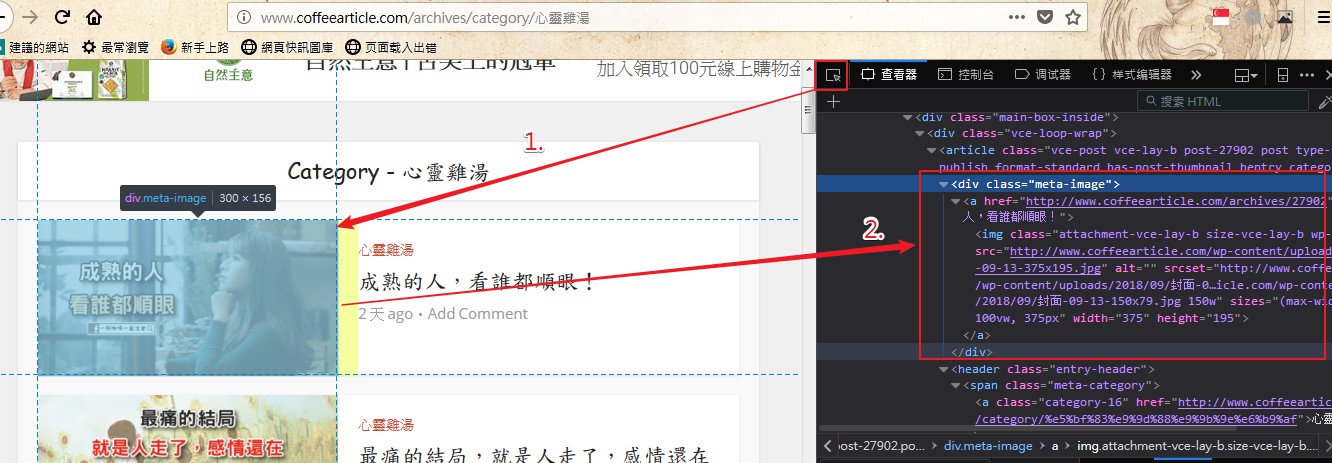1332x463 pixels.
Task: Grab a color with the eyedropper icon
Action: [x=1324, y=101]
